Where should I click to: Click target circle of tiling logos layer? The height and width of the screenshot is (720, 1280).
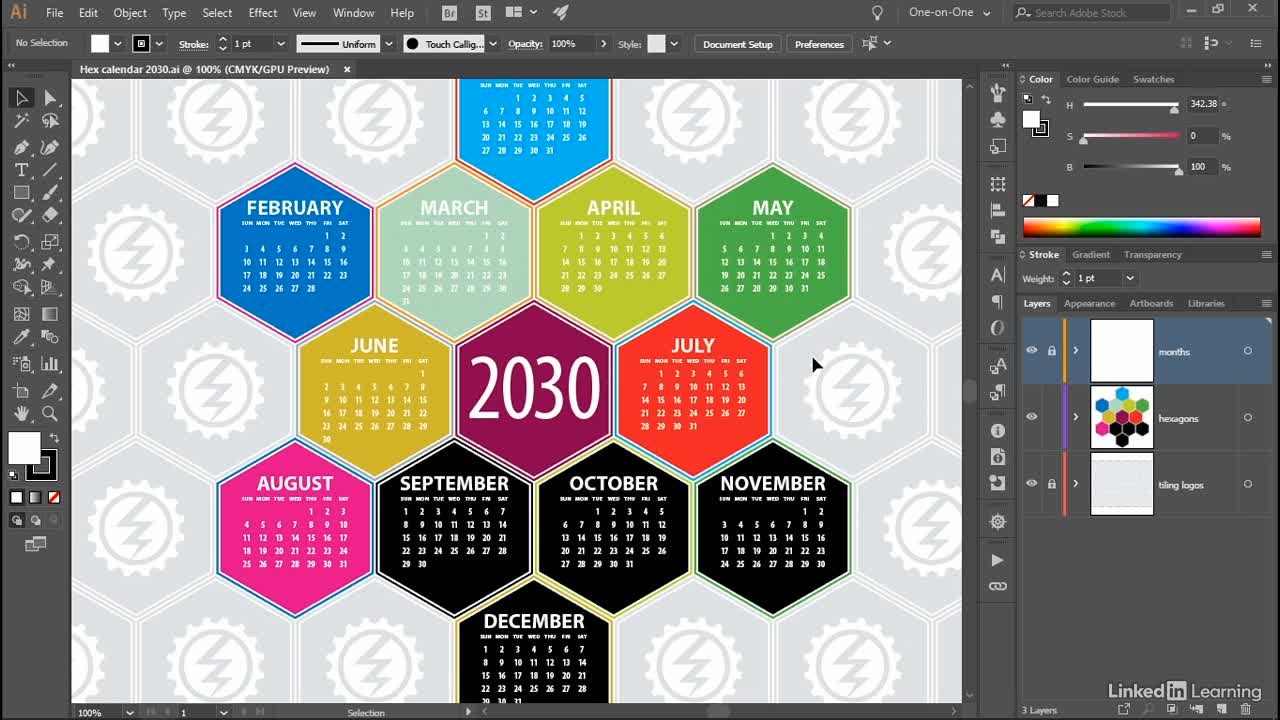pos(1247,484)
